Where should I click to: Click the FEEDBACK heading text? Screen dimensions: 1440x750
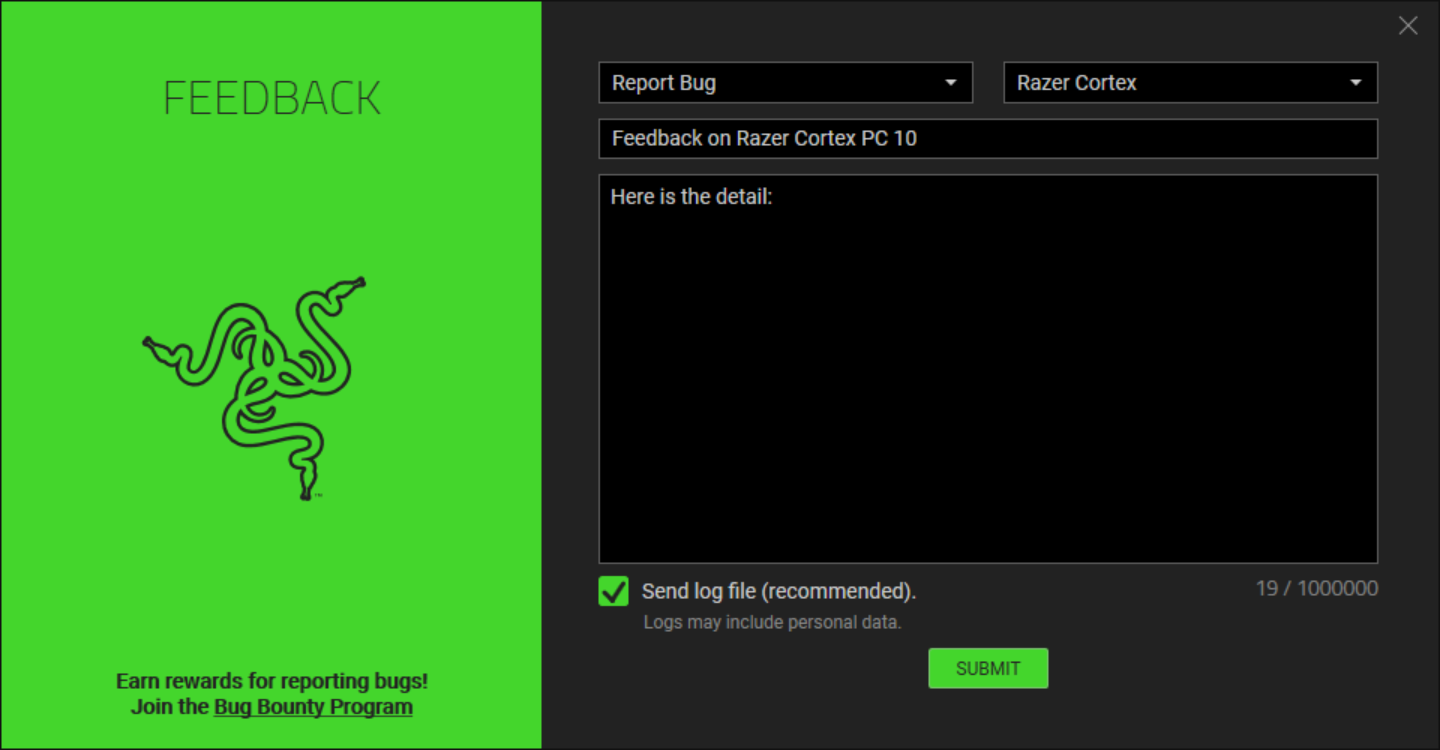click(x=272, y=98)
